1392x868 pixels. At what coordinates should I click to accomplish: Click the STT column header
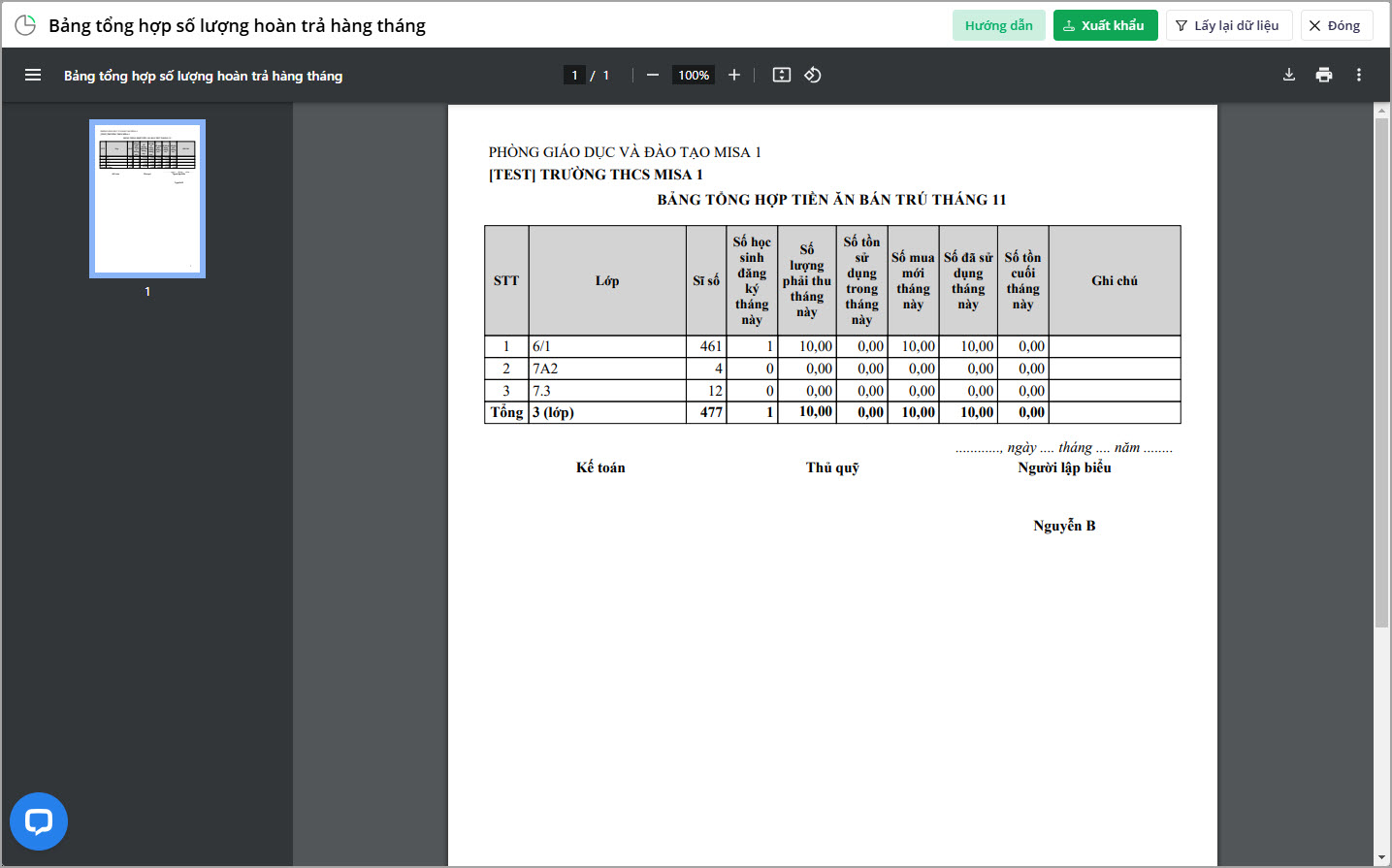[x=506, y=281]
